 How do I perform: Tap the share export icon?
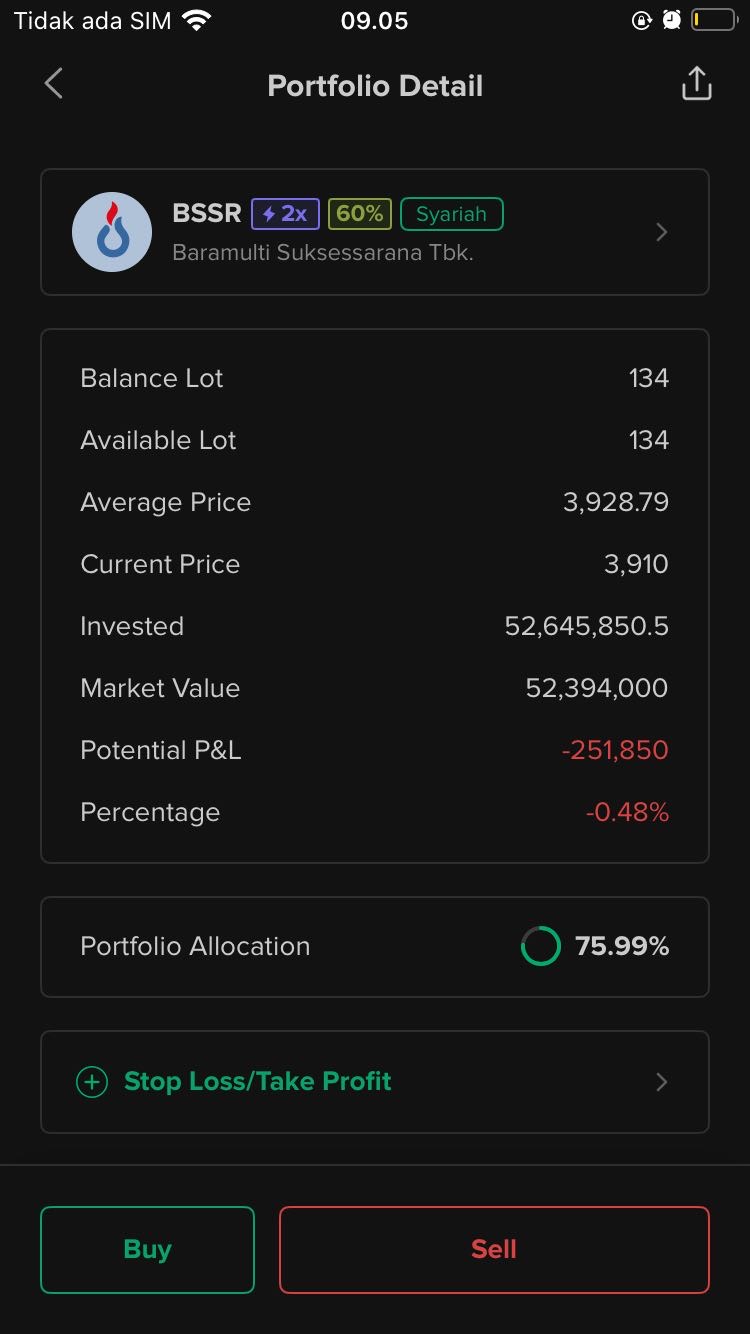coord(696,85)
